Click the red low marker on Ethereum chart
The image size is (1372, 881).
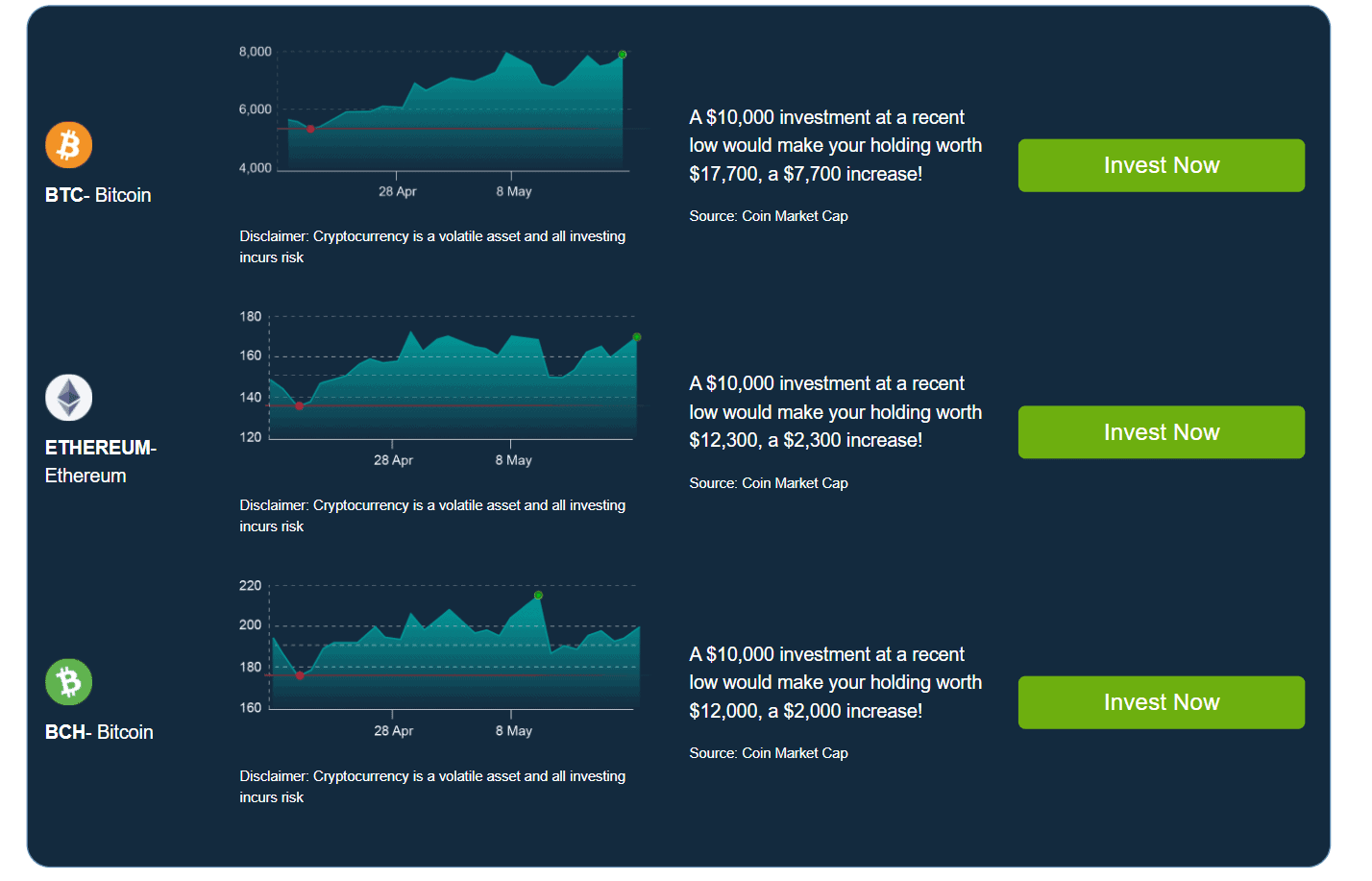[300, 405]
